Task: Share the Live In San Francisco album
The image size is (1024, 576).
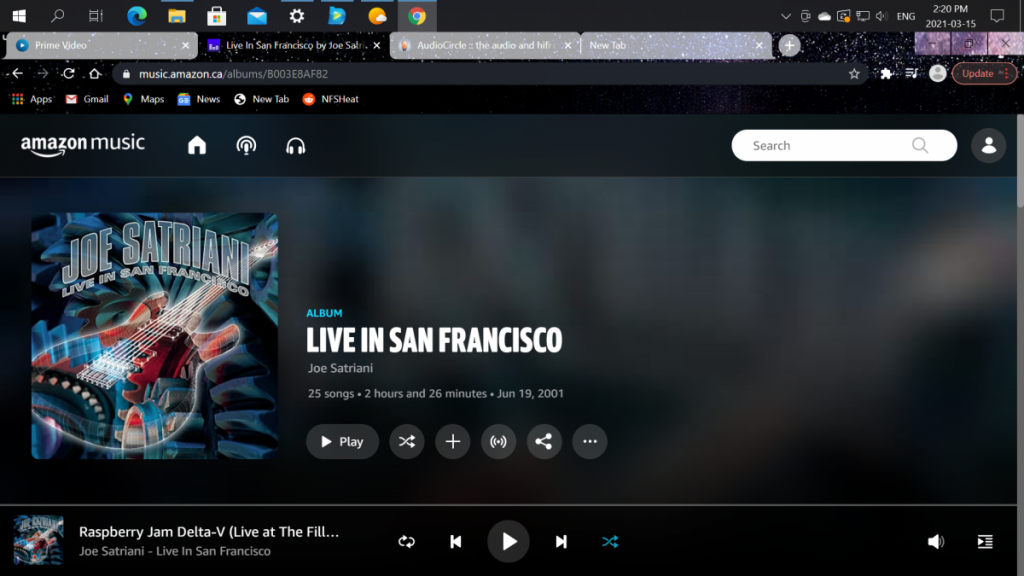Action: (543, 441)
